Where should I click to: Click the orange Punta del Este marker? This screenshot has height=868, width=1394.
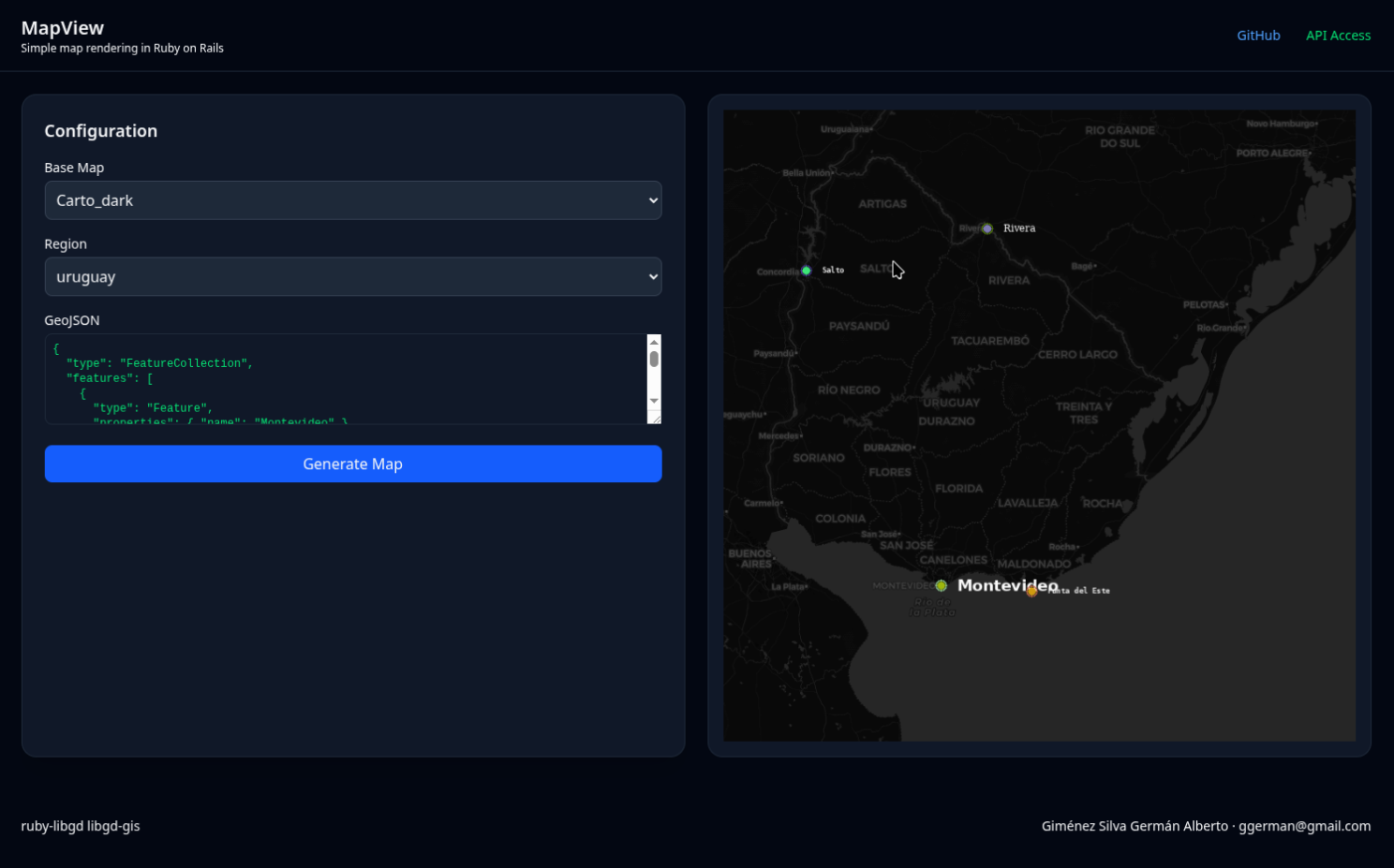click(x=1031, y=591)
